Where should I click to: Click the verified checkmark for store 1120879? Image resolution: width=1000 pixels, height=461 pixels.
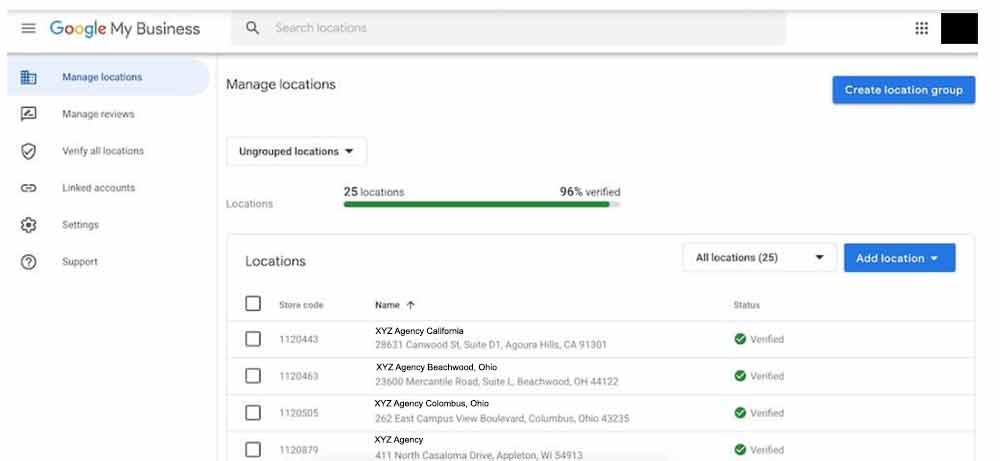[x=740, y=450]
